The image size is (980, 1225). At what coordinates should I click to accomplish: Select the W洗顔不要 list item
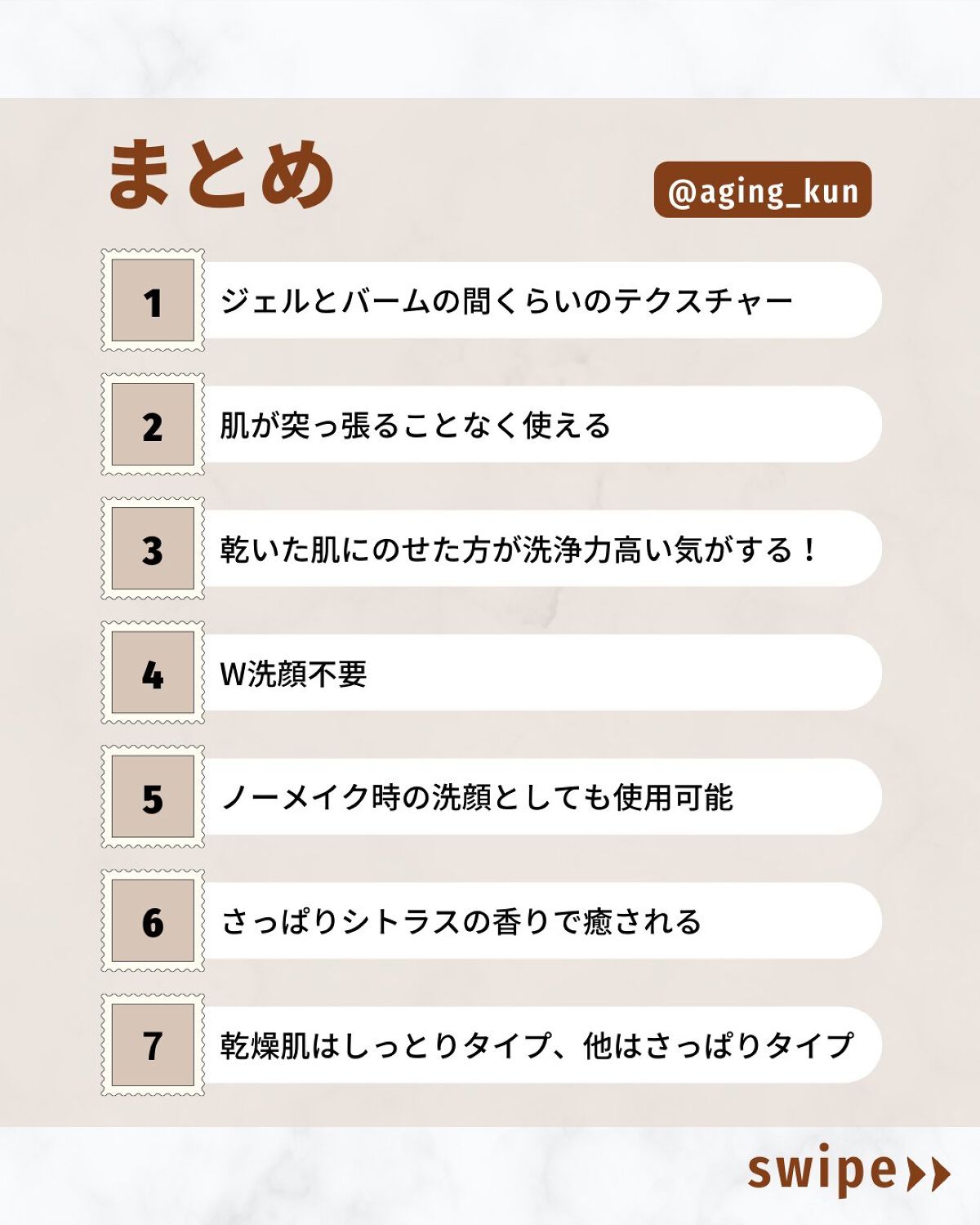pos(294,674)
